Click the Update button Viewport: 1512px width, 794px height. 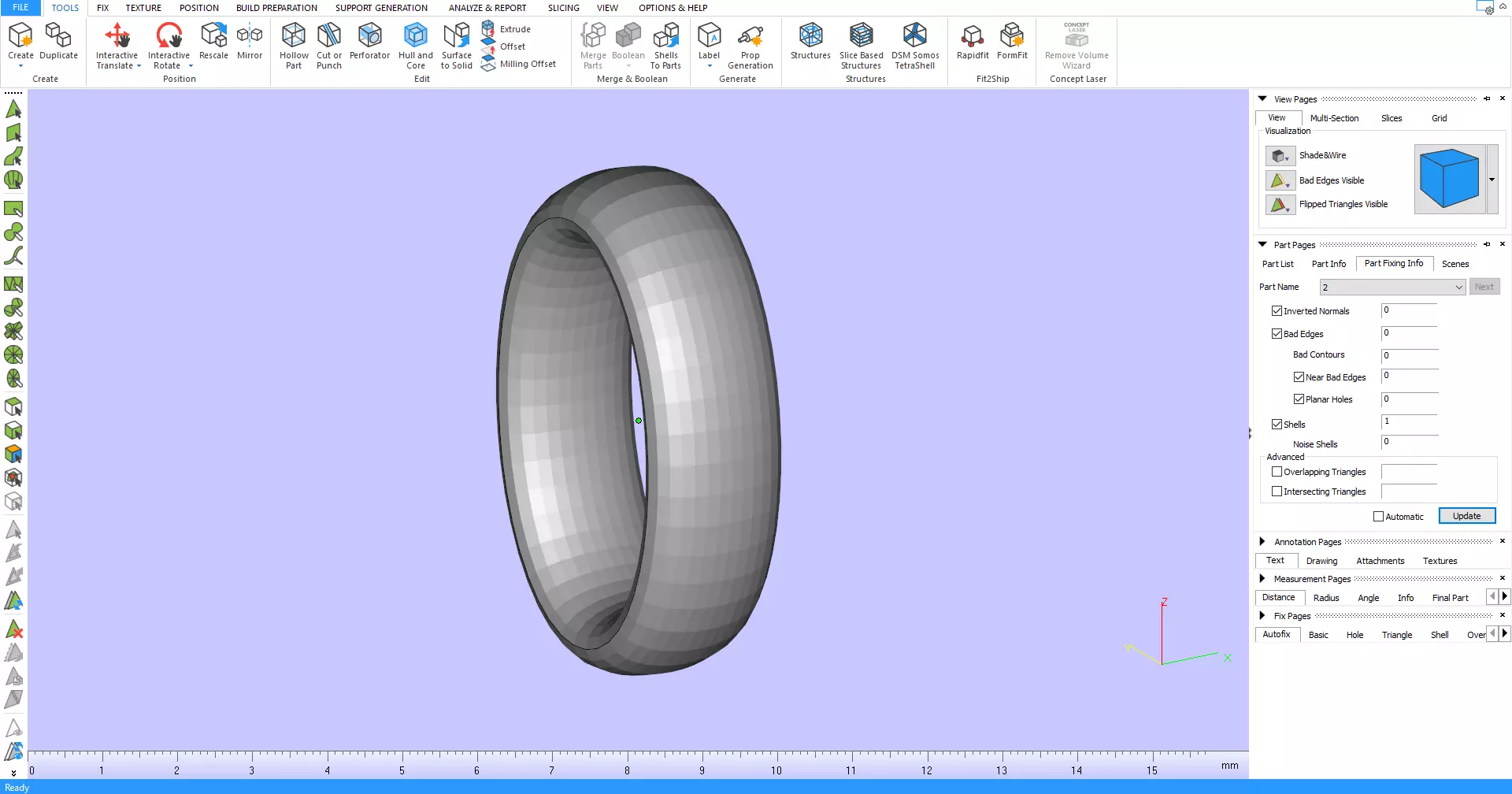tap(1467, 516)
